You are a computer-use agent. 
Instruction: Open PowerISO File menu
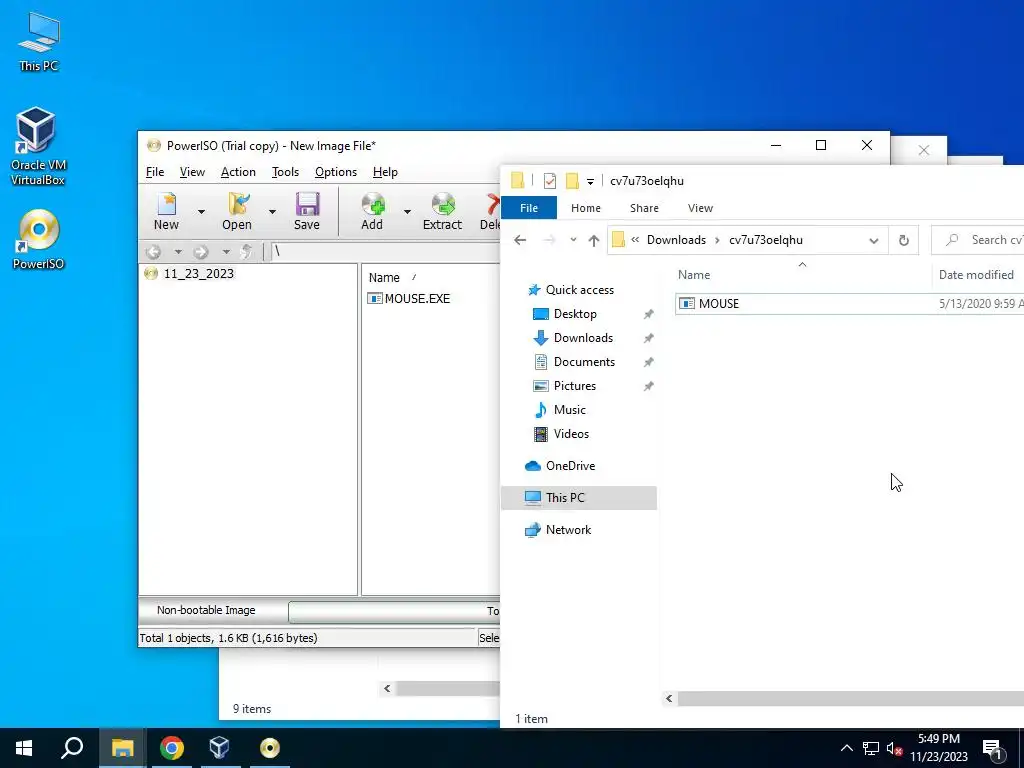pyautogui.click(x=155, y=172)
